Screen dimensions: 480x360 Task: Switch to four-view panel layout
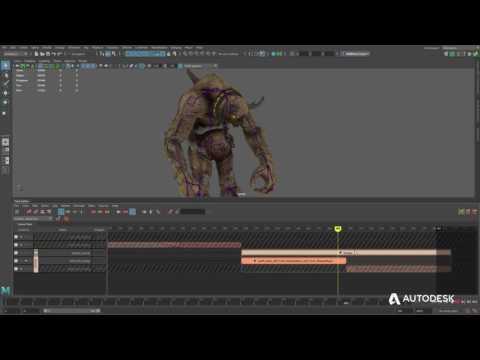click(x=5, y=150)
